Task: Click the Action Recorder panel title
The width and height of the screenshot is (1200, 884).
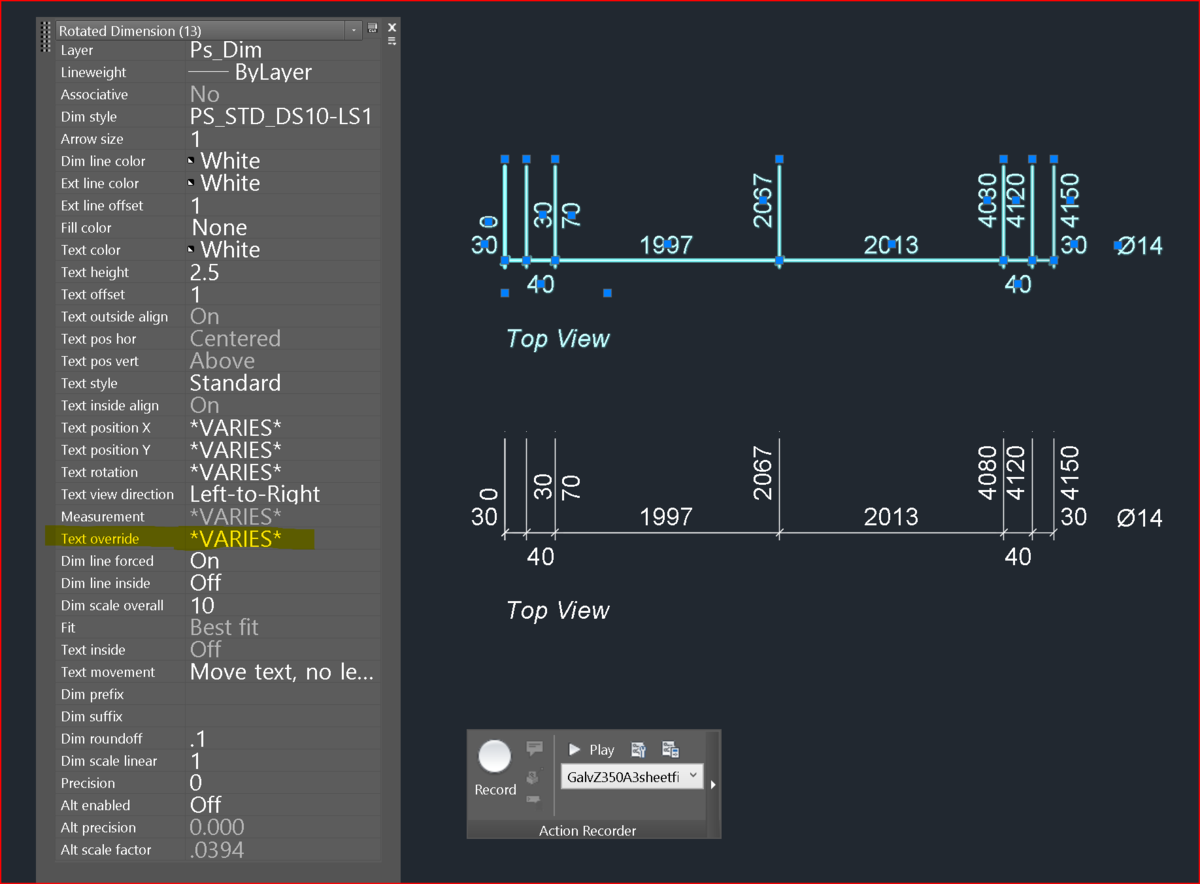Action: (x=587, y=830)
